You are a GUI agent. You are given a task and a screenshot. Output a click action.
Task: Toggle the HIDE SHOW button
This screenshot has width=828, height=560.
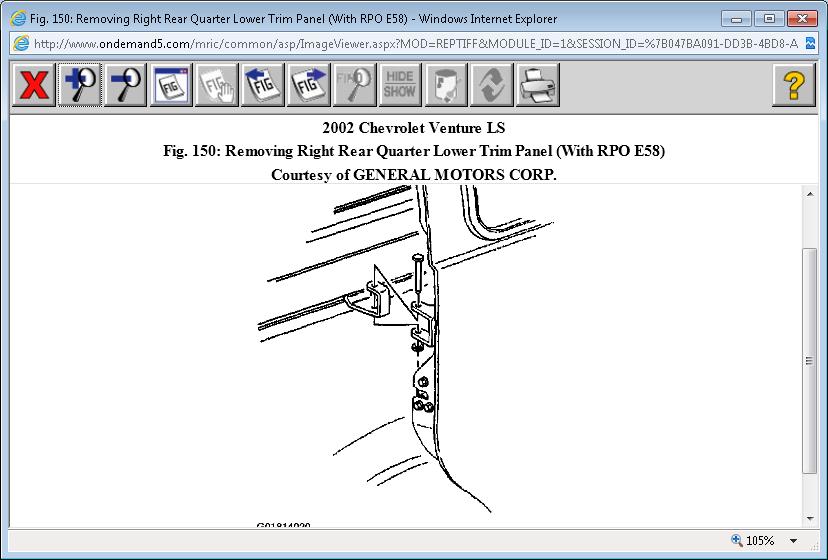(x=400, y=85)
